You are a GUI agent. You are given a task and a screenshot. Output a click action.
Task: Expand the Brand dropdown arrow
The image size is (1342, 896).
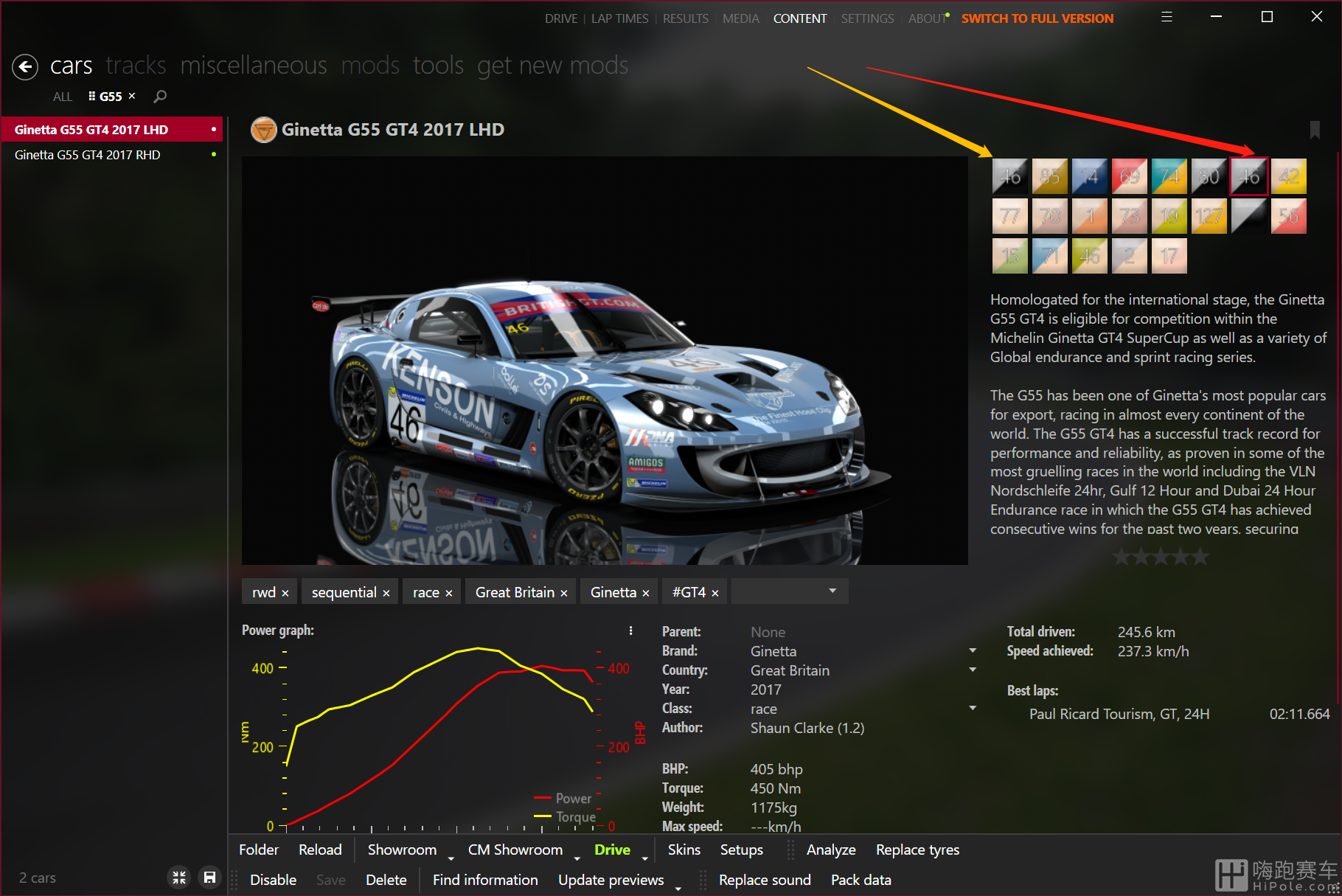(973, 650)
